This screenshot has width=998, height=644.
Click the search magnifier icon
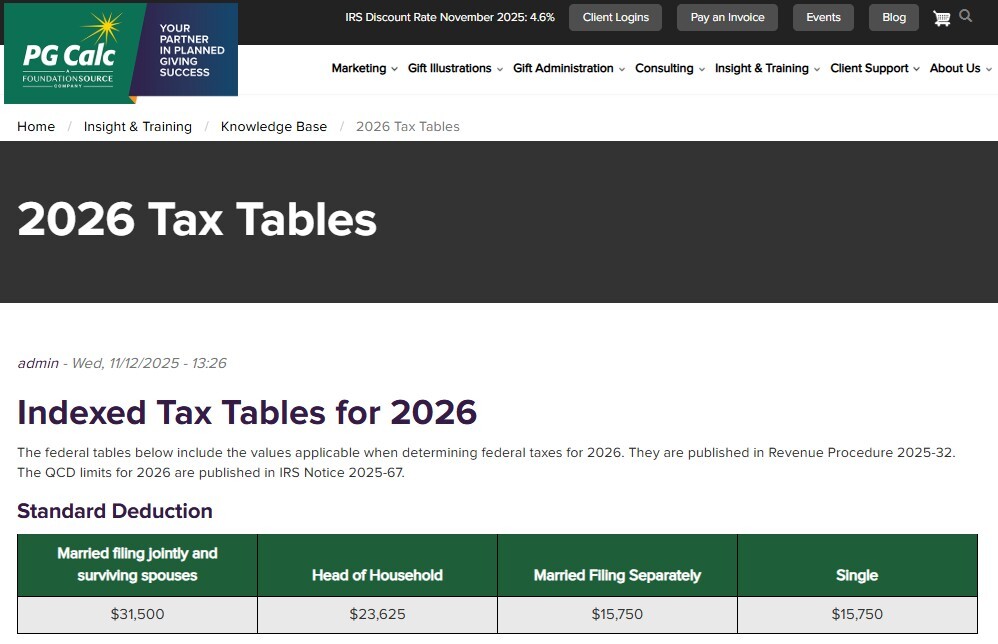click(x=966, y=17)
